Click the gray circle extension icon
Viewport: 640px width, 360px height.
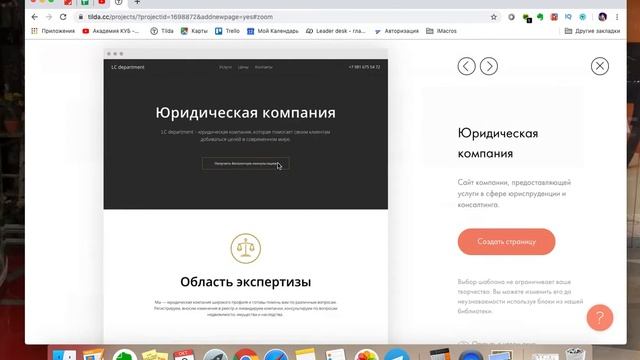click(511, 17)
